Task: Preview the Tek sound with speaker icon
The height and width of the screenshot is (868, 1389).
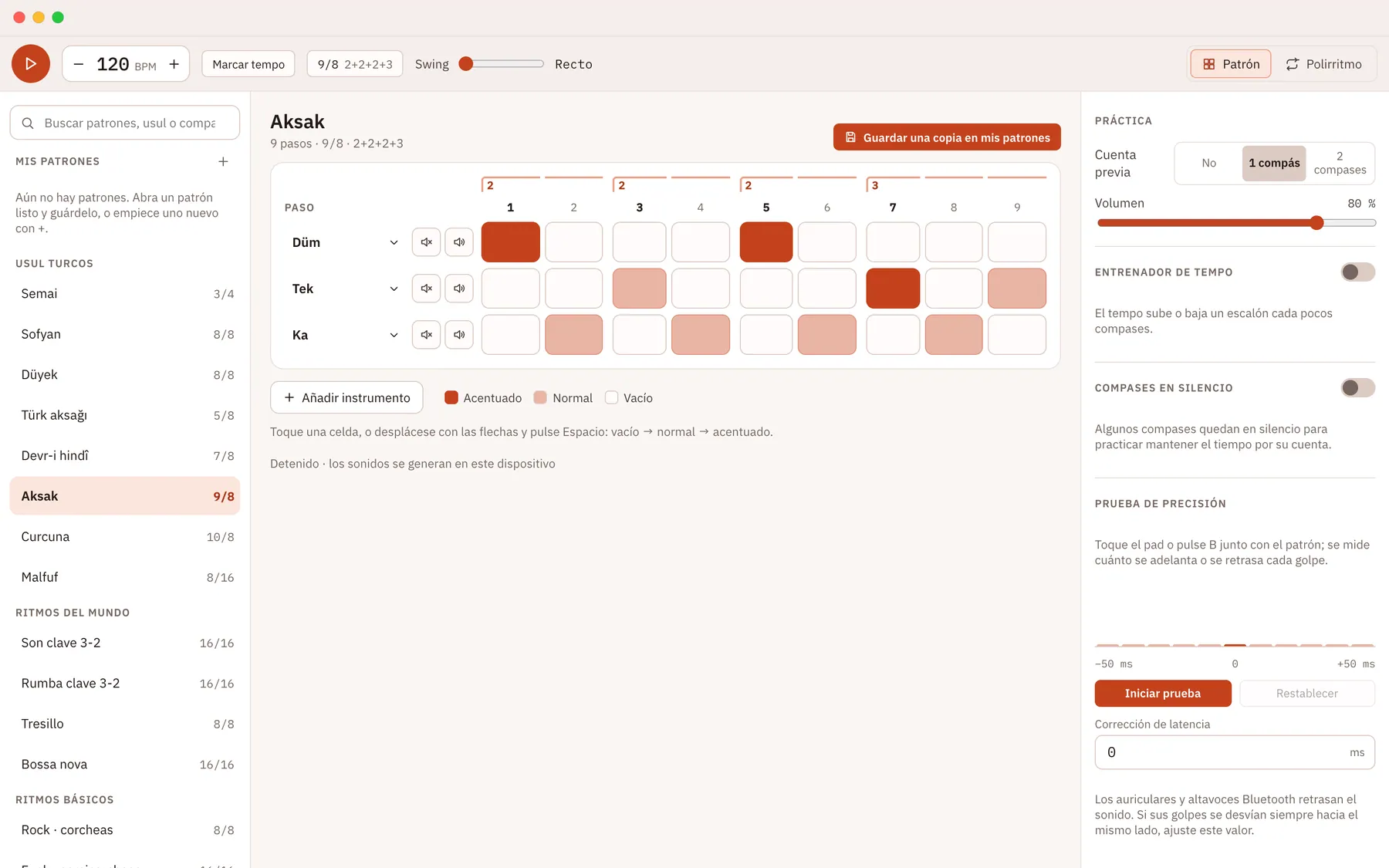Action: point(459,289)
